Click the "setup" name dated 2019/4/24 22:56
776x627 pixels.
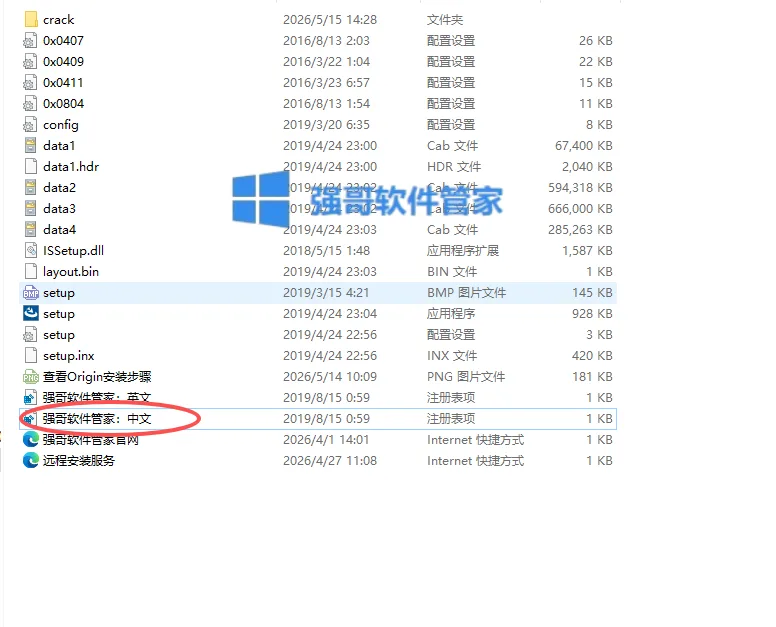tap(59, 335)
